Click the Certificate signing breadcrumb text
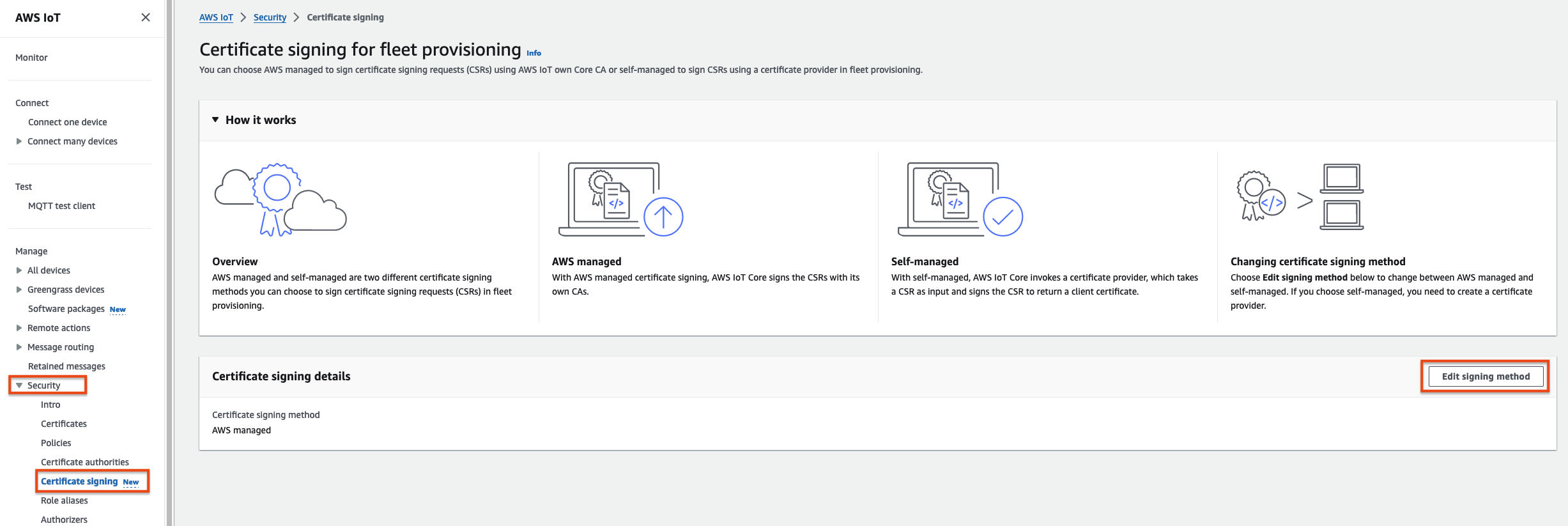1568x526 pixels. [345, 17]
